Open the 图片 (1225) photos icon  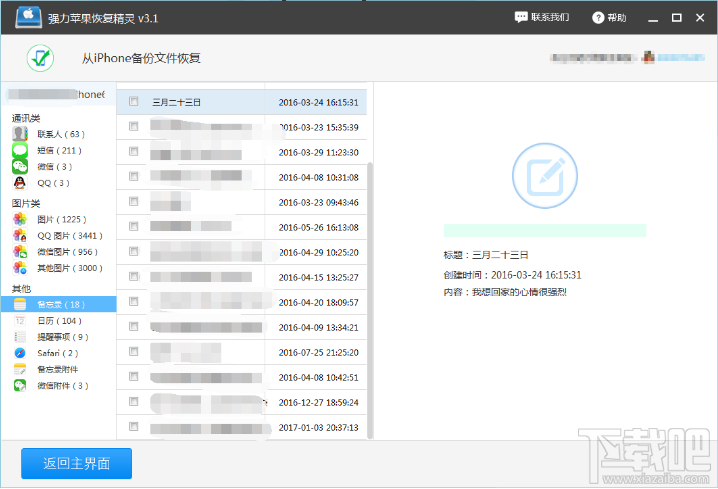tap(20, 219)
